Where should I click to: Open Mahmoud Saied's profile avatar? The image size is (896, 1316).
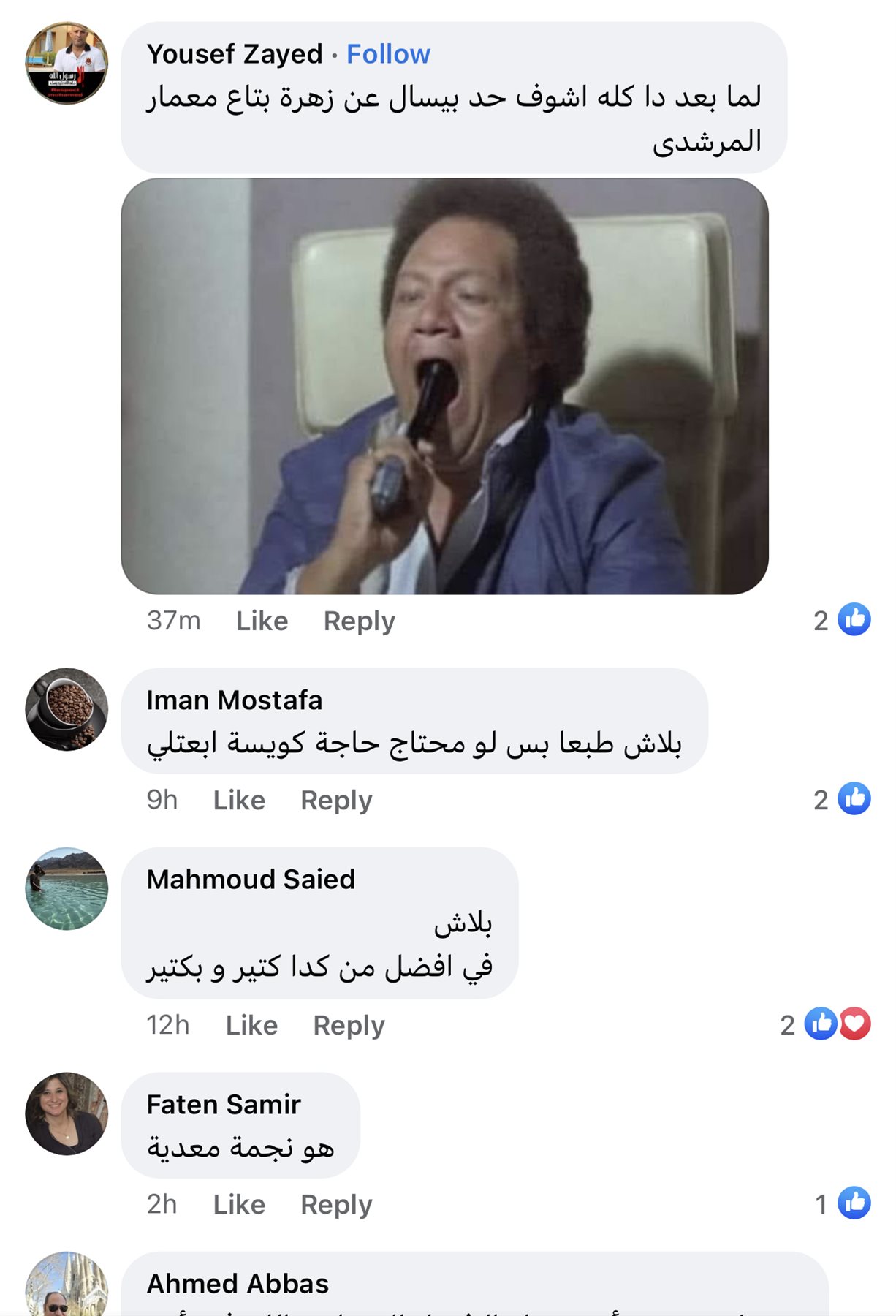67,888
